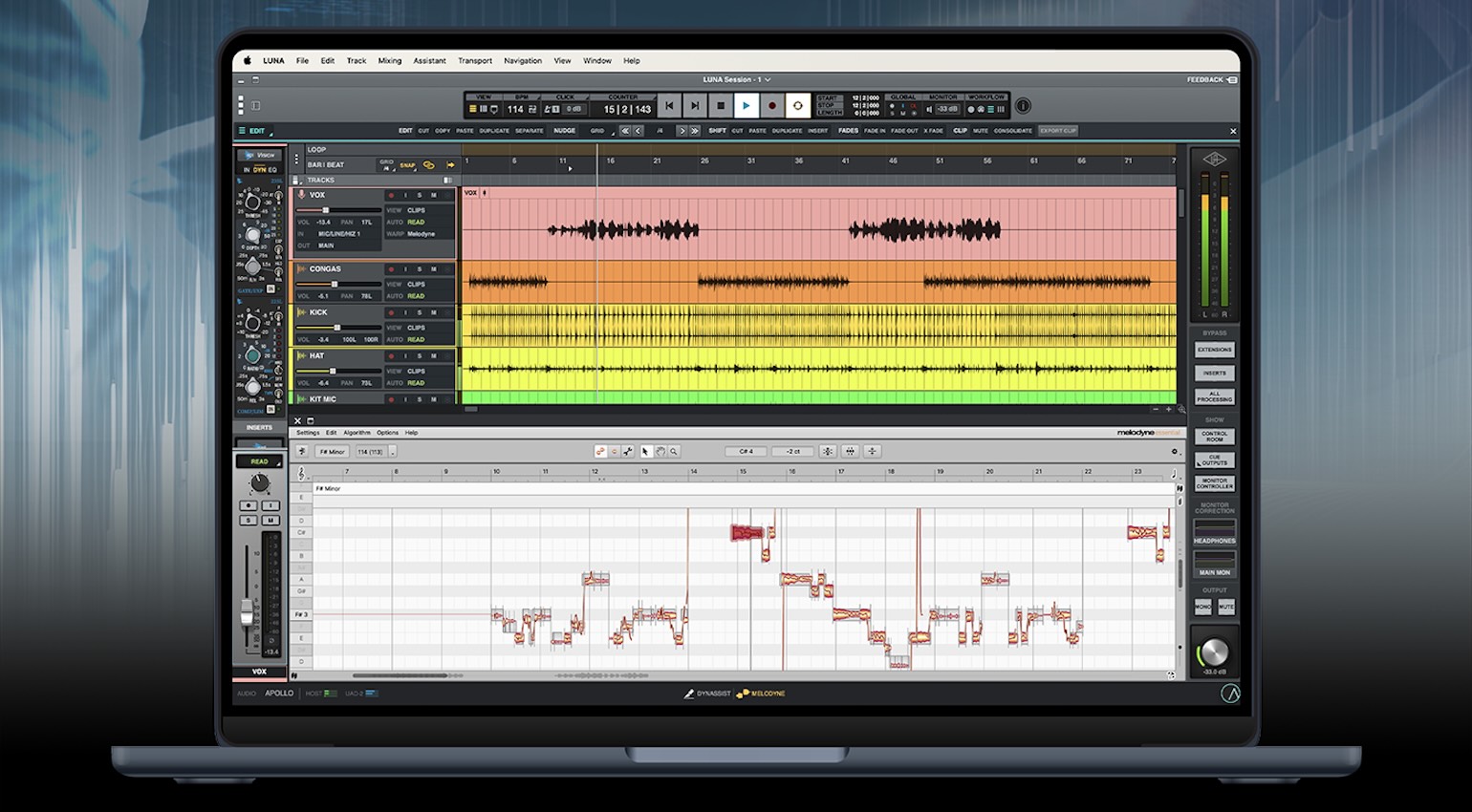Select the Melodyne magnifier zoom tool
This screenshot has height=812, width=1472.
(x=674, y=452)
